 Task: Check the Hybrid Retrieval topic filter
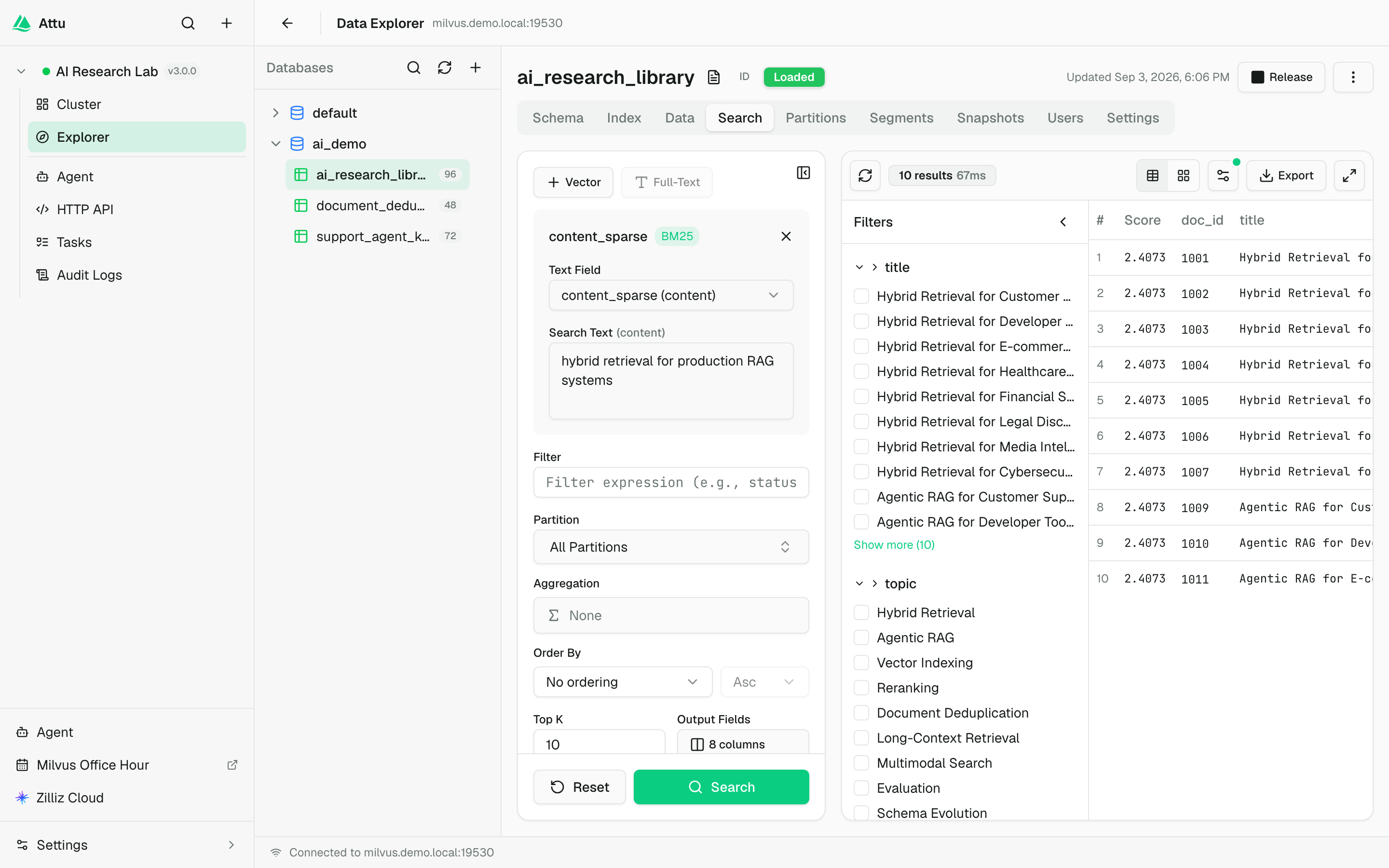(x=861, y=612)
